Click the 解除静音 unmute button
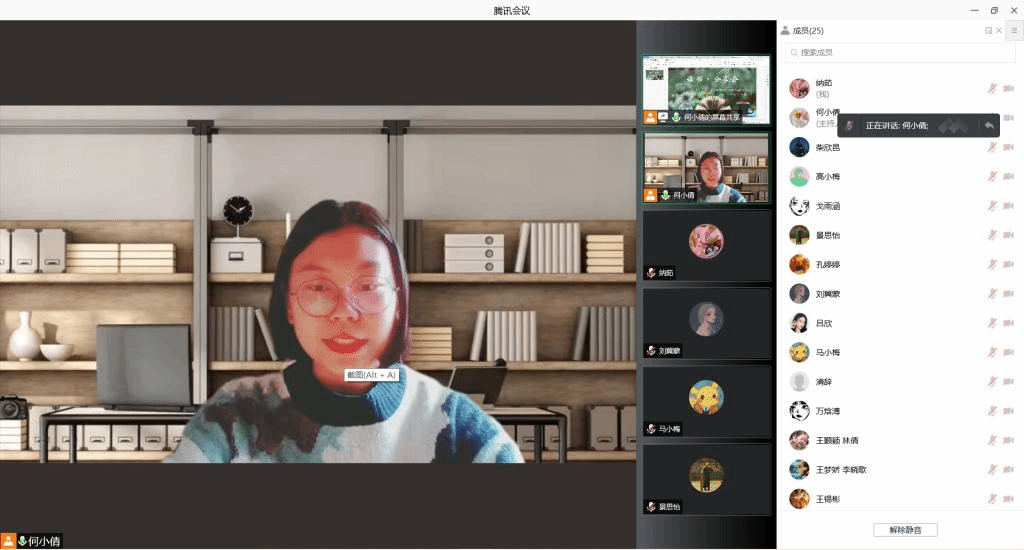Screen dimensions: 1024x550 click(905, 530)
